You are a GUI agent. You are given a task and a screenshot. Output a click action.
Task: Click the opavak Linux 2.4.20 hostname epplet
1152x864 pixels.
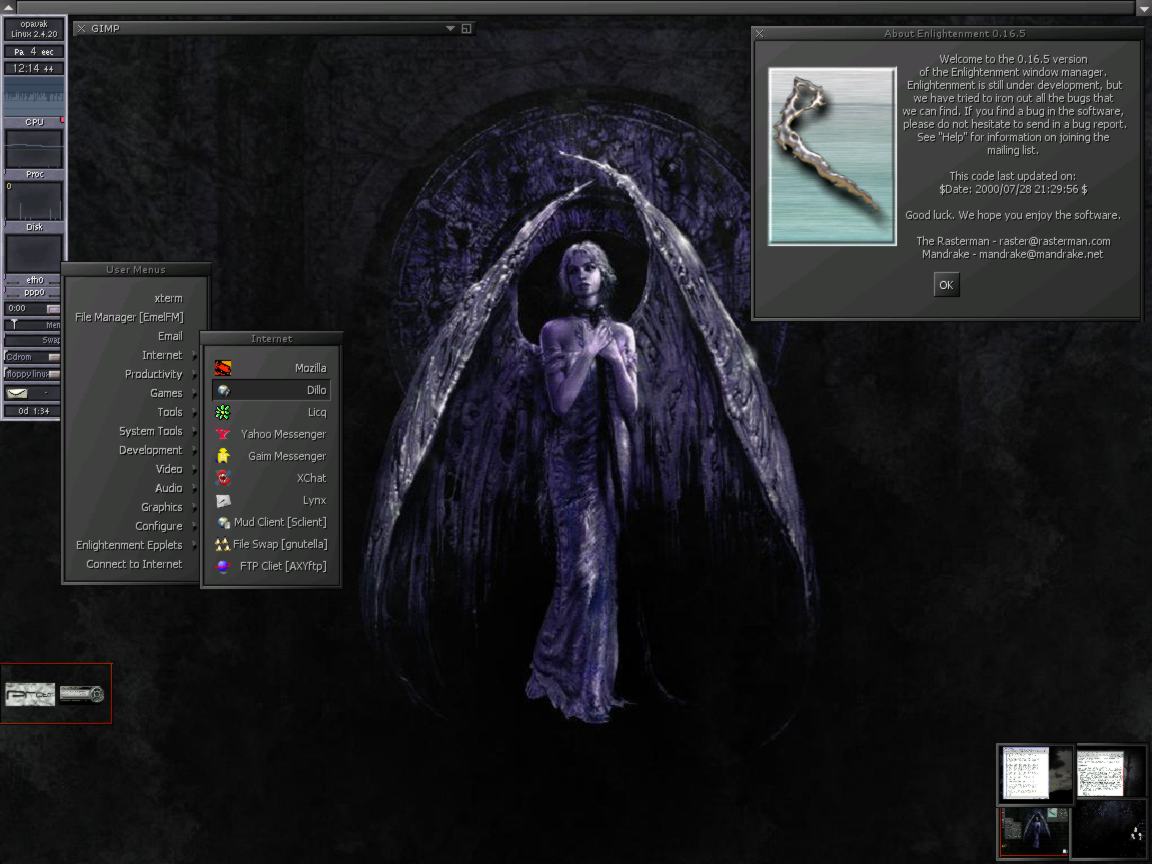(34, 29)
